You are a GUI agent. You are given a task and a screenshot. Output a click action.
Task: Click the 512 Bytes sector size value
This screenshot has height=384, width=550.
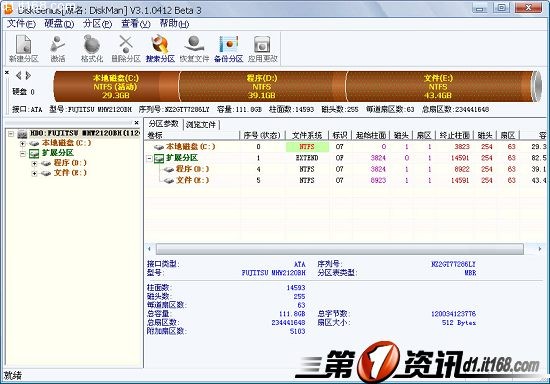coord(459,323)
